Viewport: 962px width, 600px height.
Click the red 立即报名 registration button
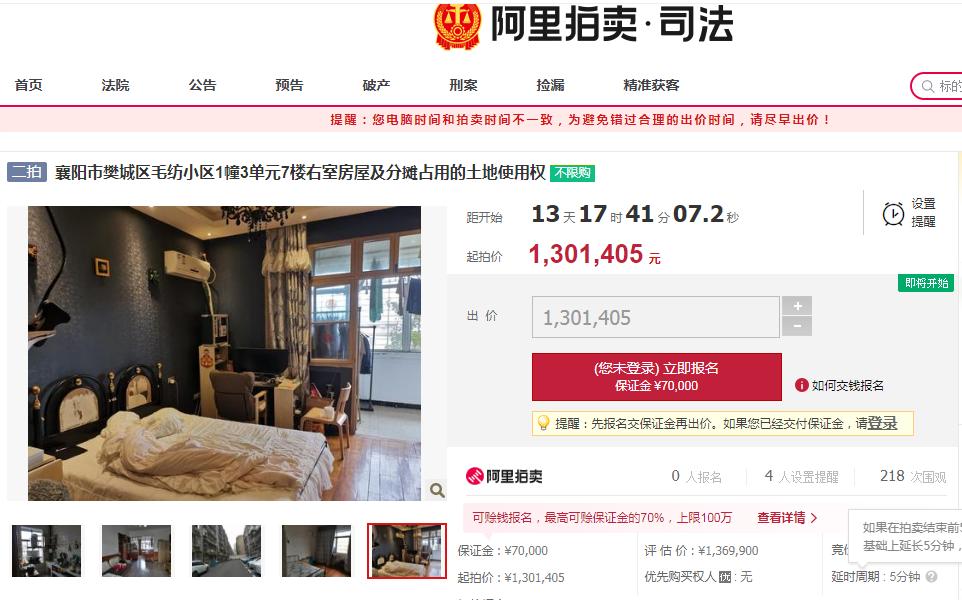pos(656,377)
